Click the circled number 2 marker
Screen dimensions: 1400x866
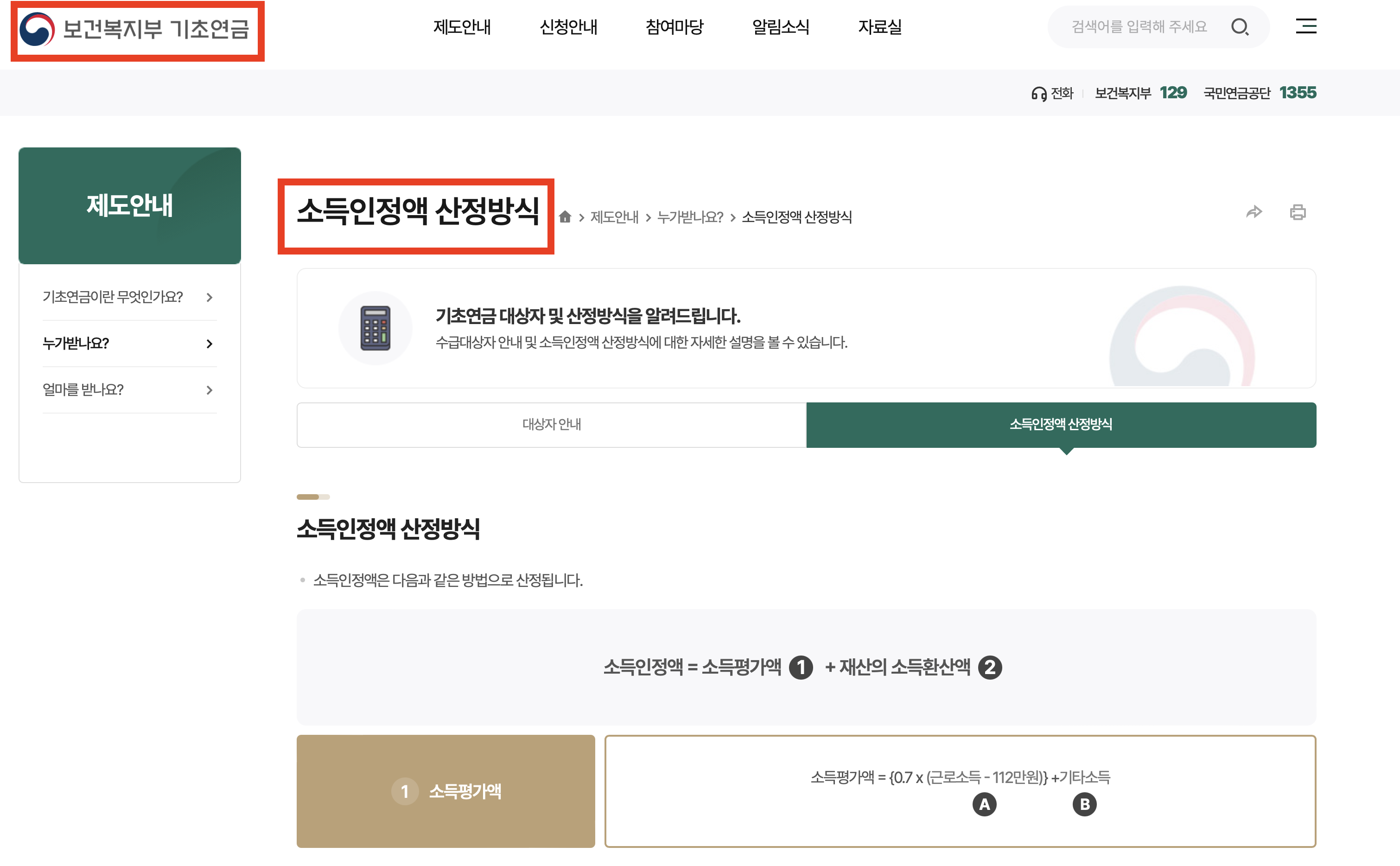[x=989, y=667]
